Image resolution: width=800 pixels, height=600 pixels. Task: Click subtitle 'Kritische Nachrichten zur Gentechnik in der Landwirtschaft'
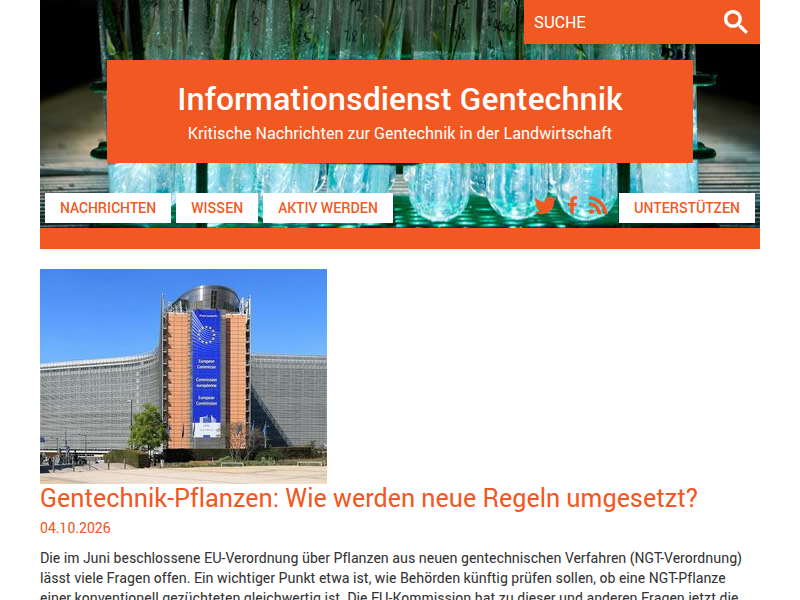(x=400, y=133)
